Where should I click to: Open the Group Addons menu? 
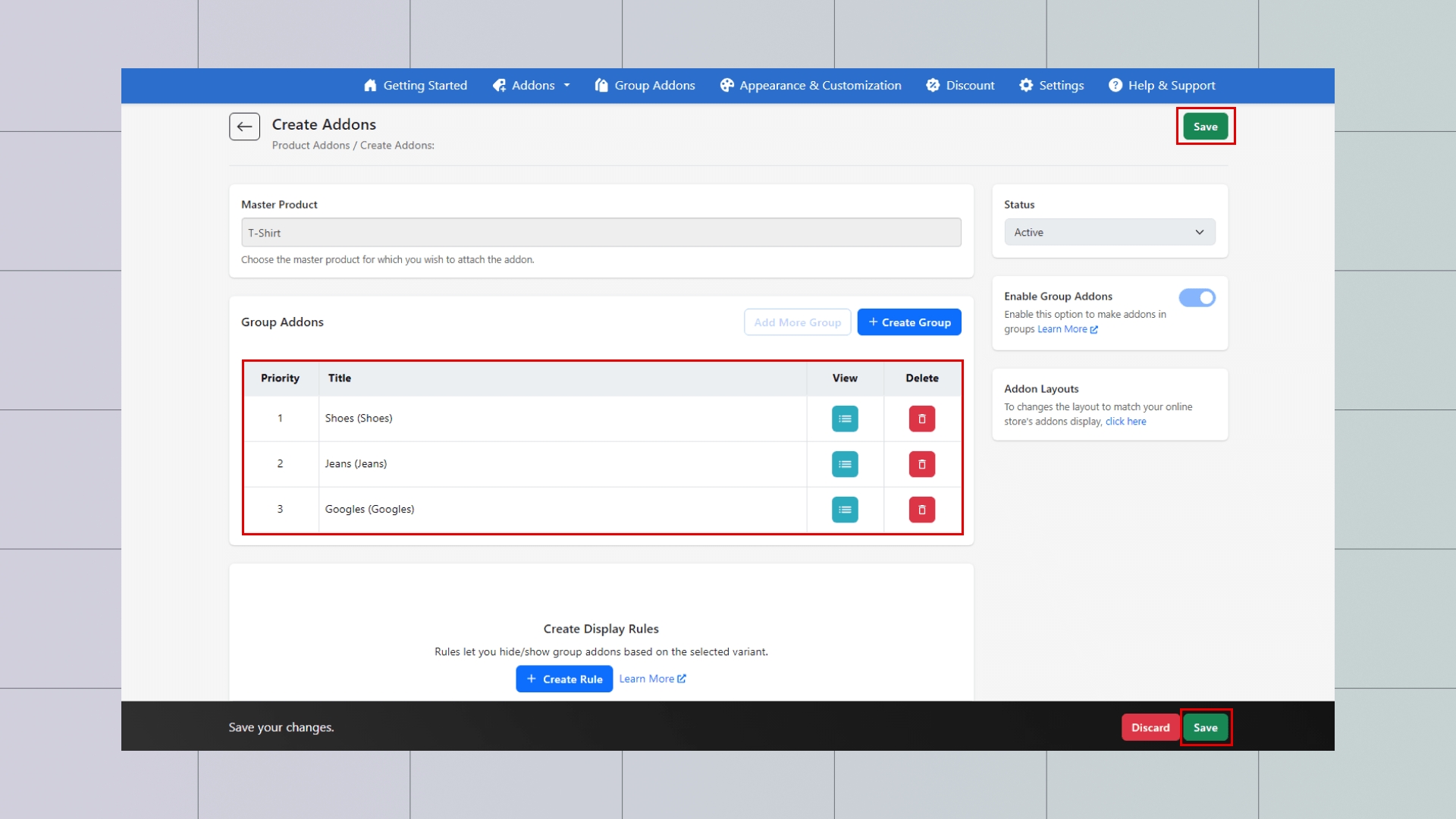(645, 86)
